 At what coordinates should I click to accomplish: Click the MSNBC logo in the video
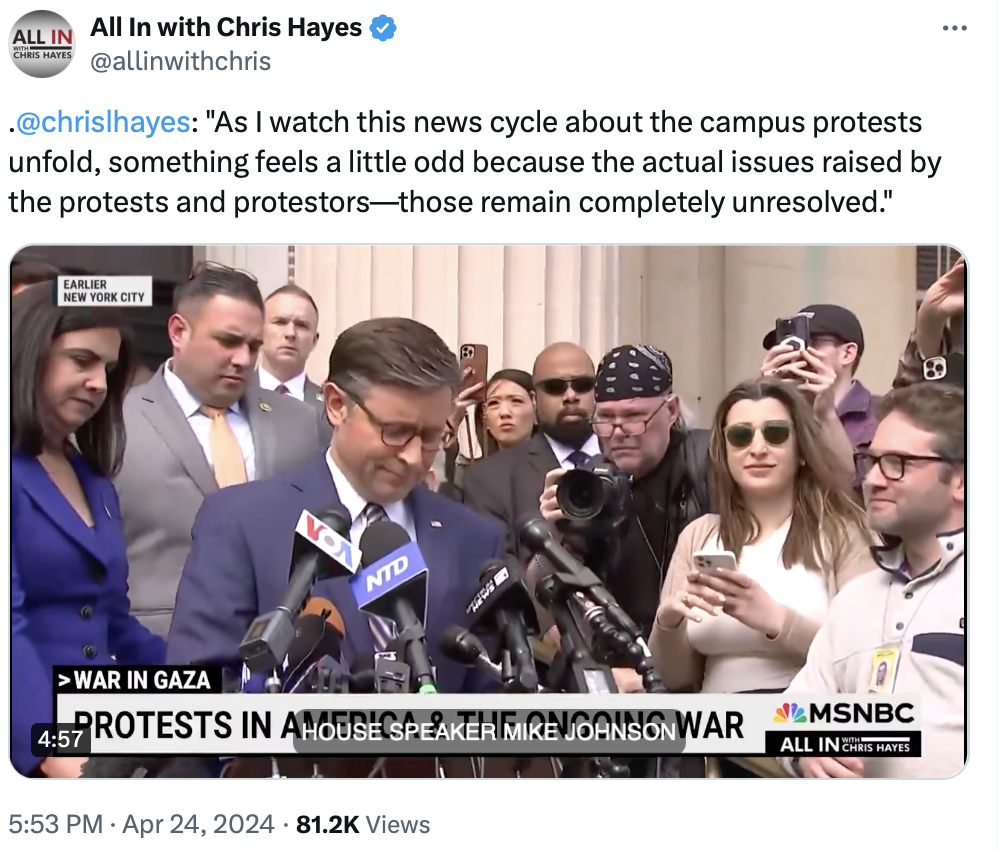pyautogui.click(x=843, y=713)
